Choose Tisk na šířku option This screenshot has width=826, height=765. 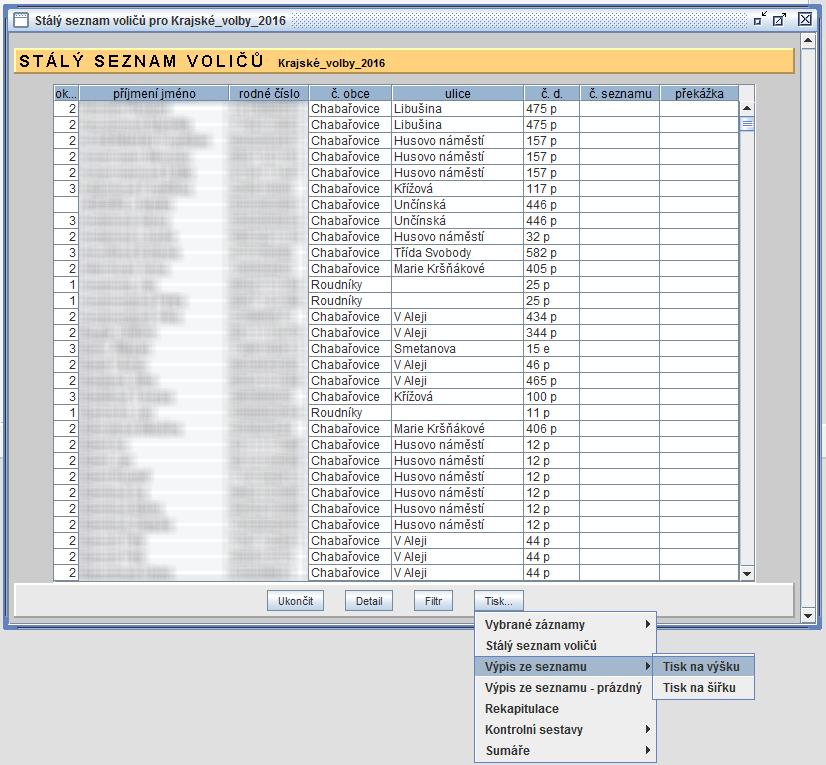(703, 688)
